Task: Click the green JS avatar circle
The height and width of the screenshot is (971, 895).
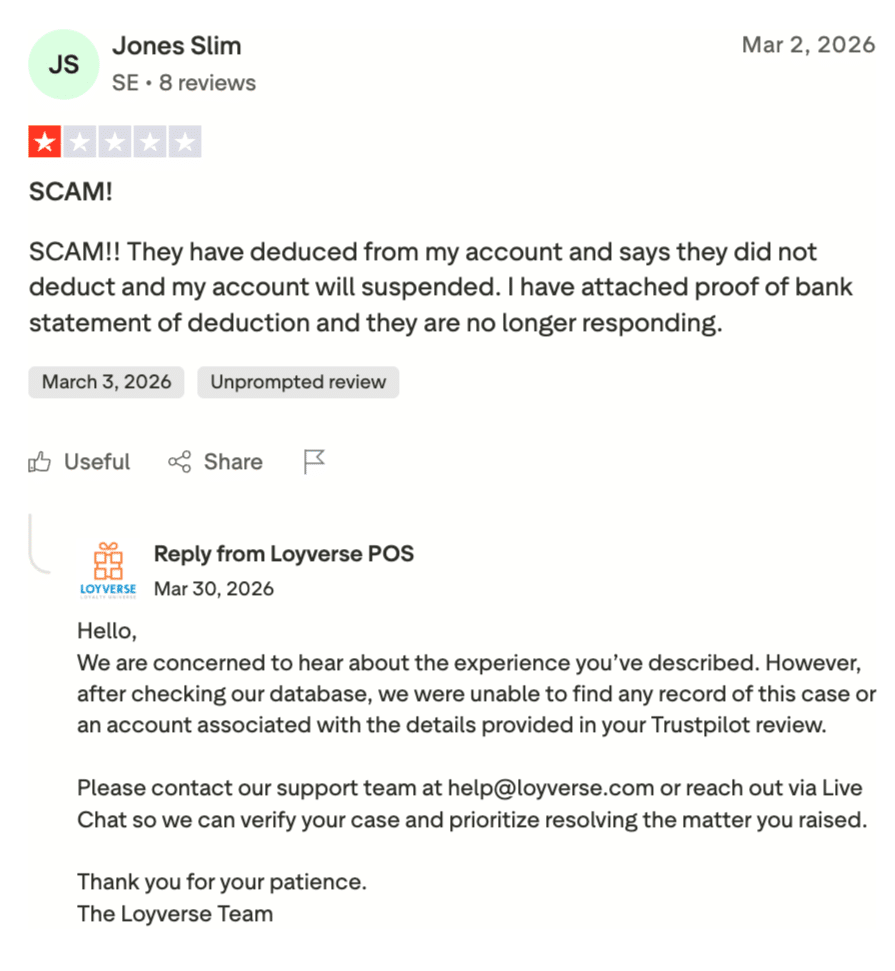Action: tap(64, 64)
